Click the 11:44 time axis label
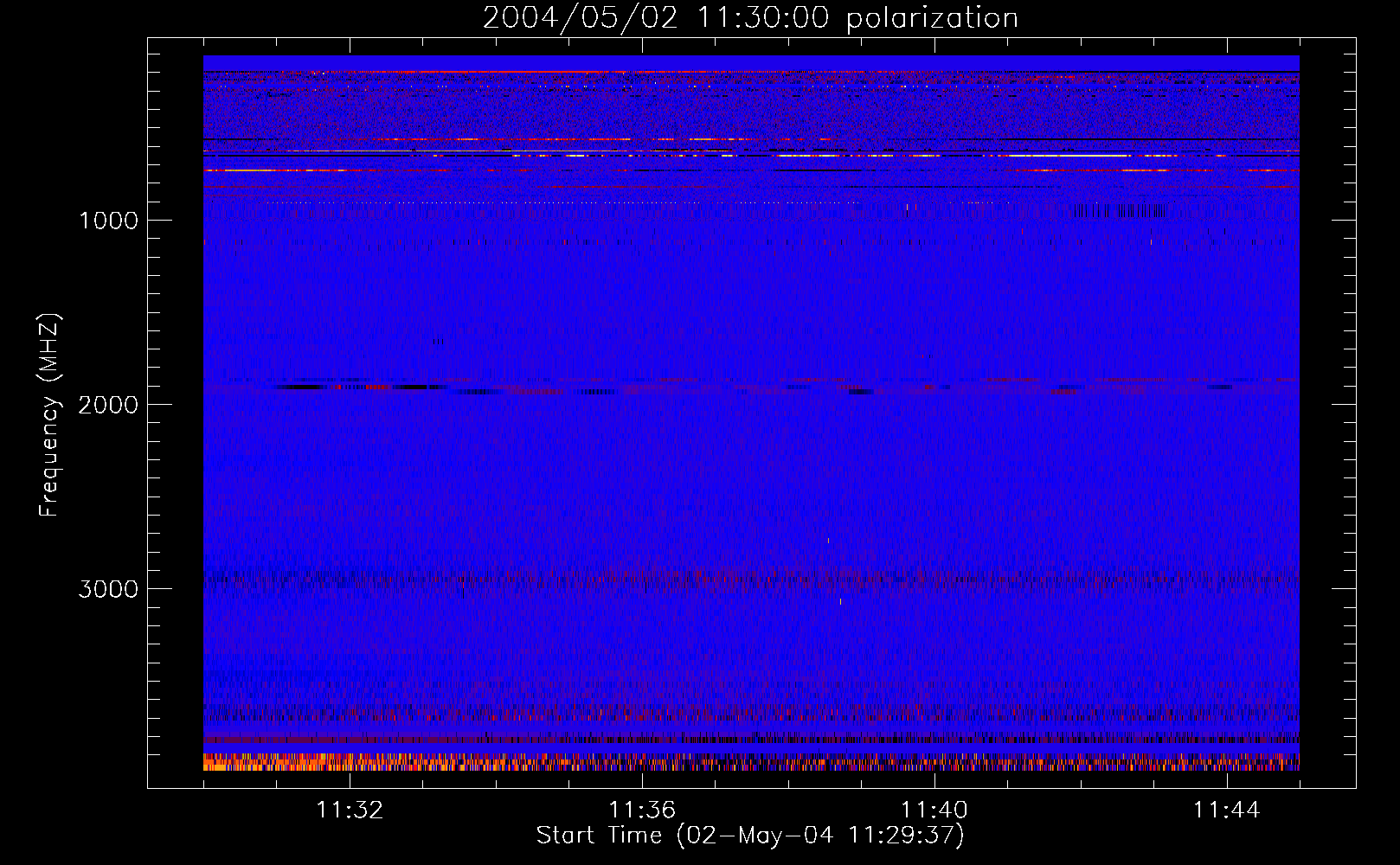The image size is (1400, 865). pos(1227,811)
